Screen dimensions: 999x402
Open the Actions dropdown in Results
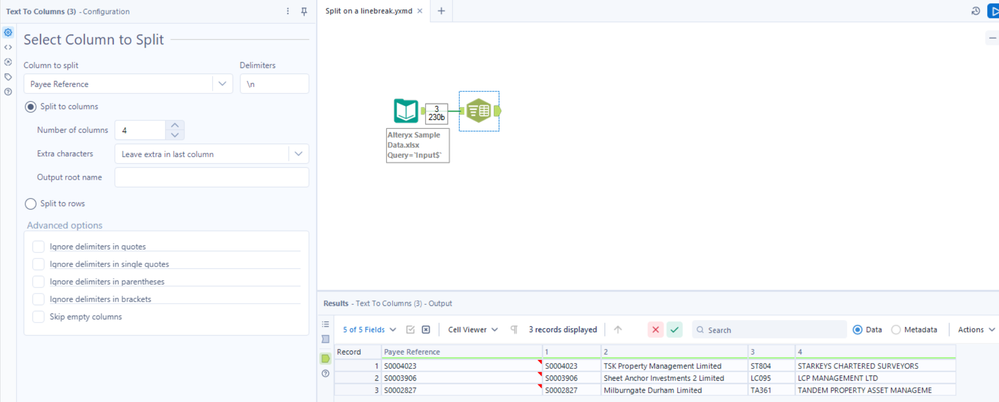[976, 330]
